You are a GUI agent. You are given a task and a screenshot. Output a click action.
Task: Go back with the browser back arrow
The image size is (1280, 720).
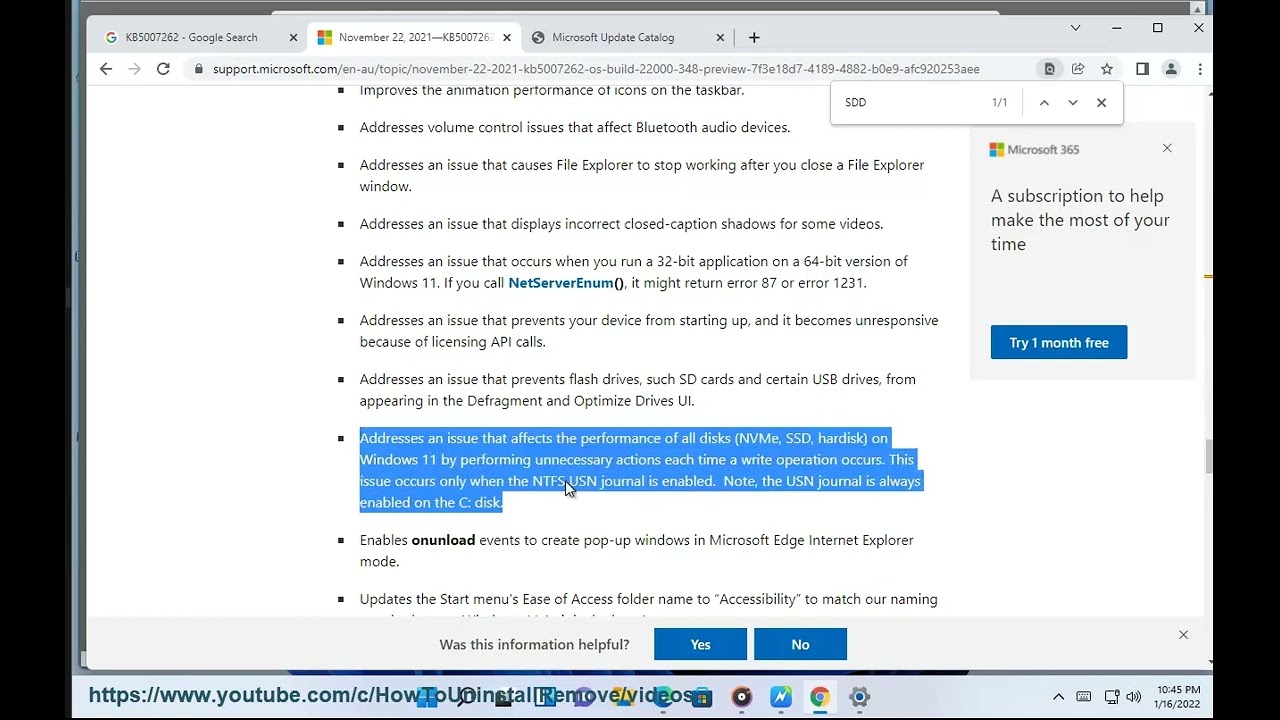106,69
